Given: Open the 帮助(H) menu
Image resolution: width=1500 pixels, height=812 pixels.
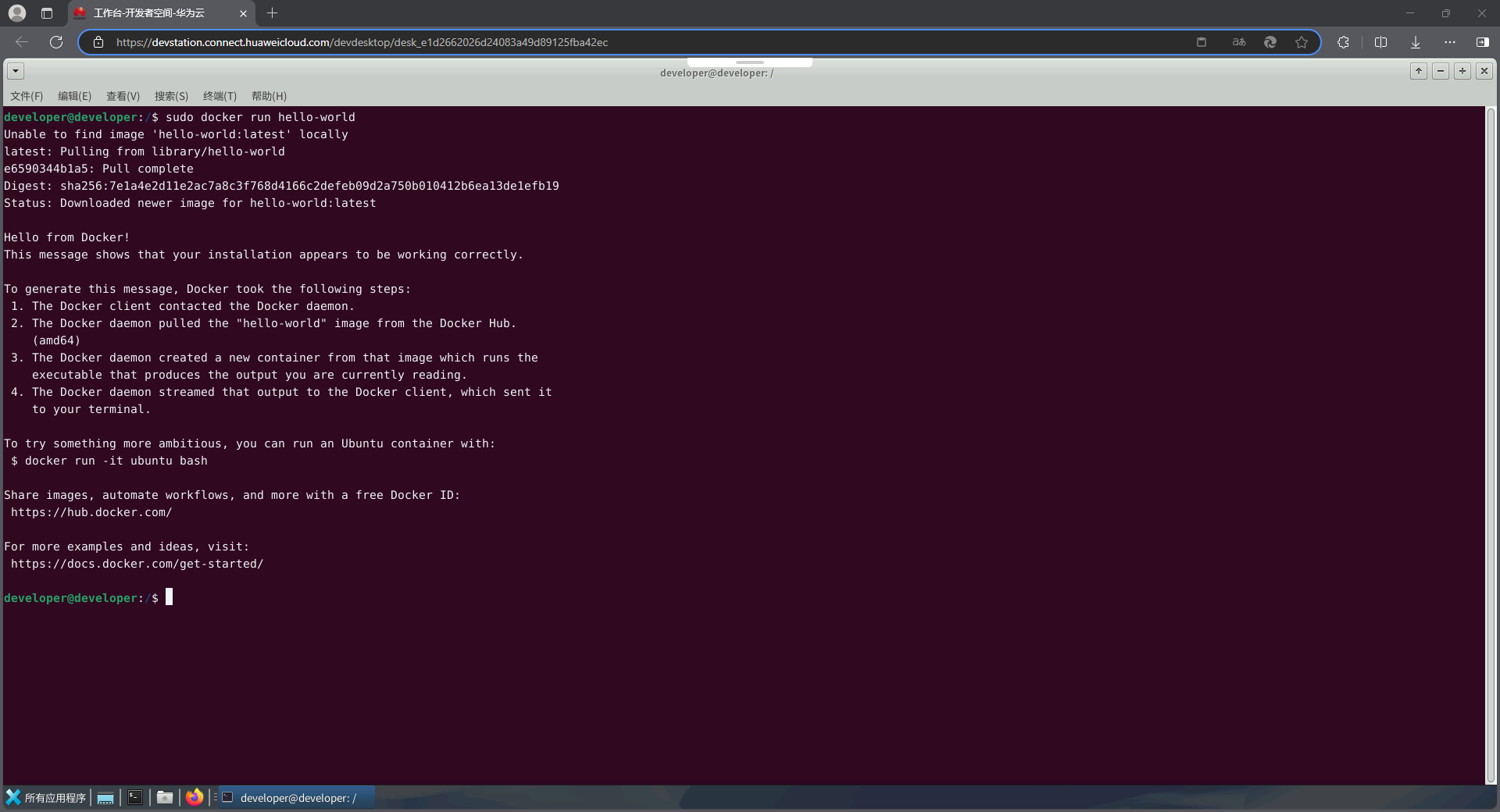Looking at the screenshot, I should (x=269, y=96).
